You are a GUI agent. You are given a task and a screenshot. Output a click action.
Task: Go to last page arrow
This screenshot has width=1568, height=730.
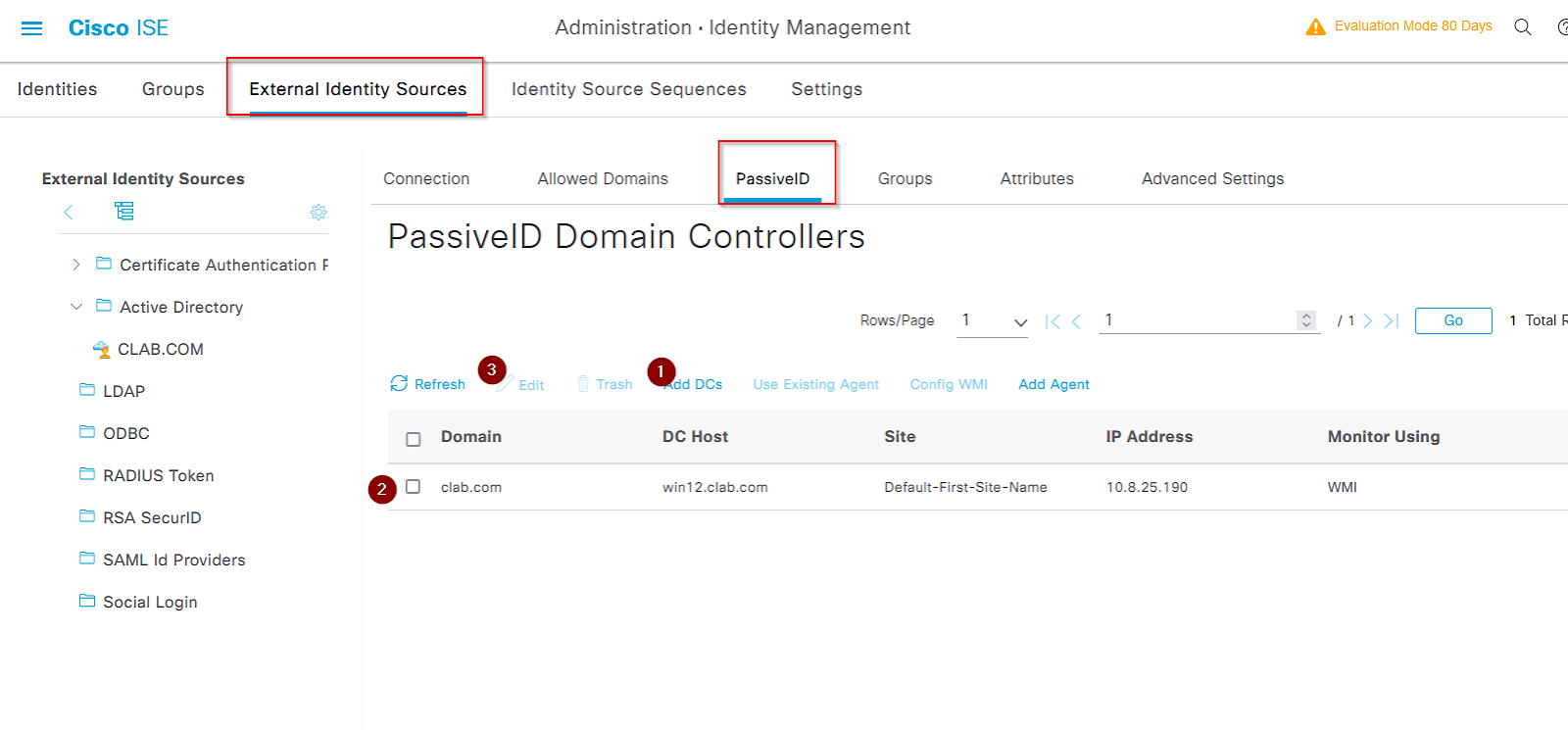1392,321
